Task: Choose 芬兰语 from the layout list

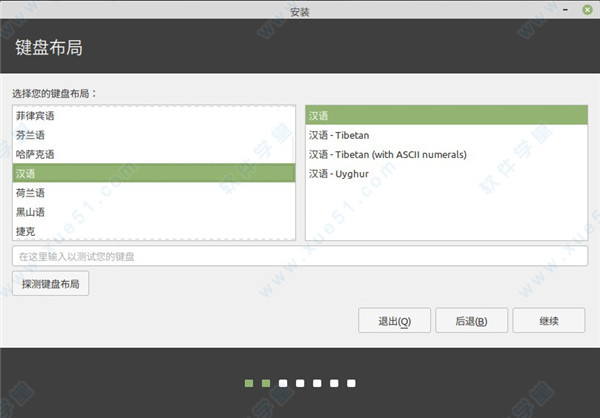Action: click(x=30, y=135)
